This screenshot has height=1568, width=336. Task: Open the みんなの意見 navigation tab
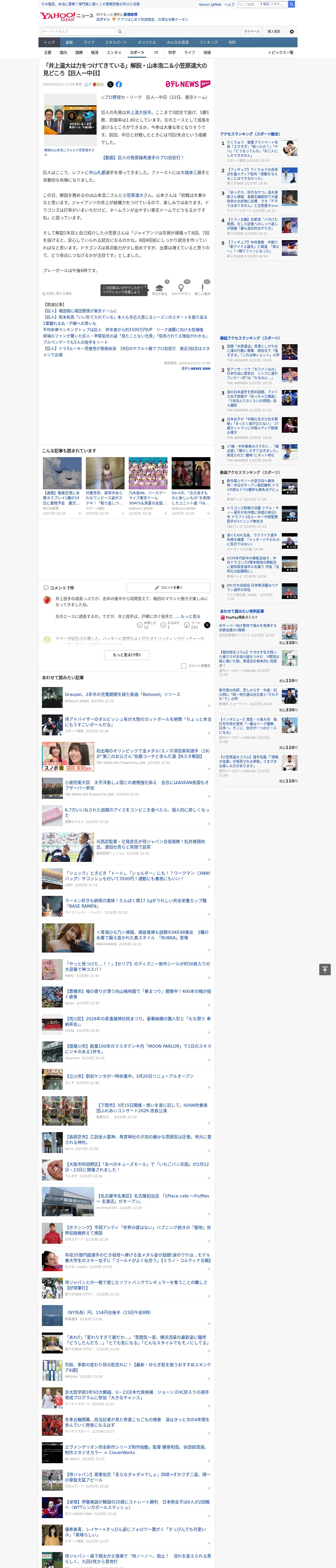177,43
